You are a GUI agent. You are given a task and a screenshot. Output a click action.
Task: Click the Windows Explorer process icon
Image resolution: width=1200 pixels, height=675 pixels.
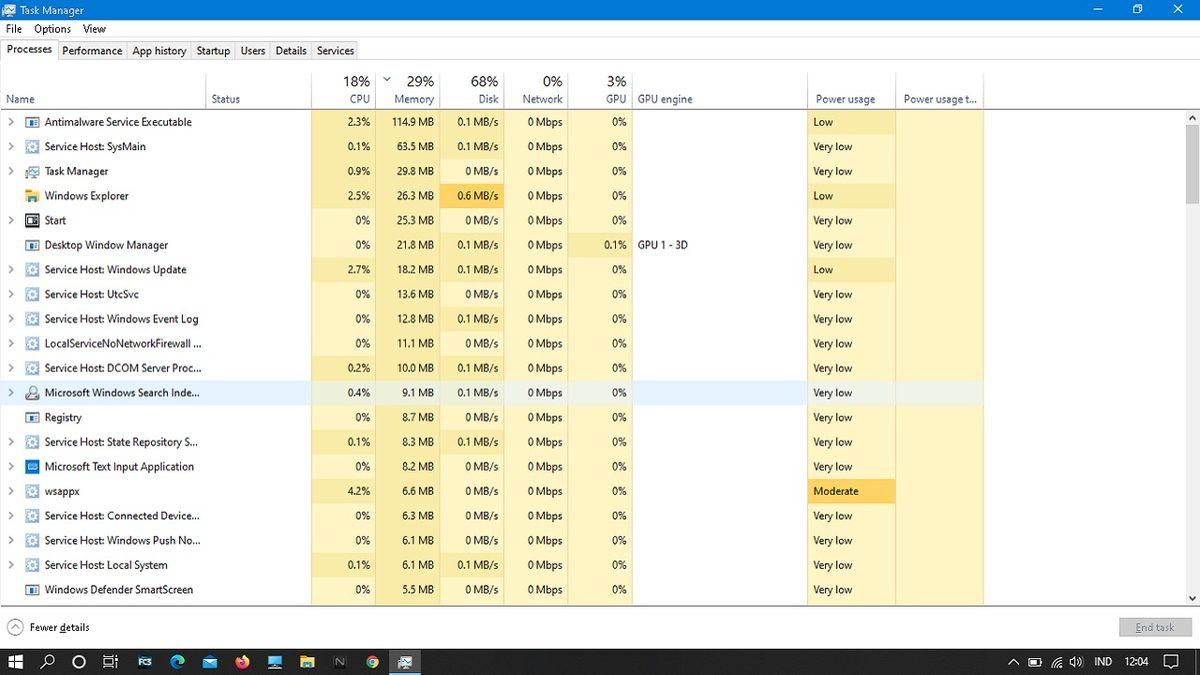[x=33, y=196]
